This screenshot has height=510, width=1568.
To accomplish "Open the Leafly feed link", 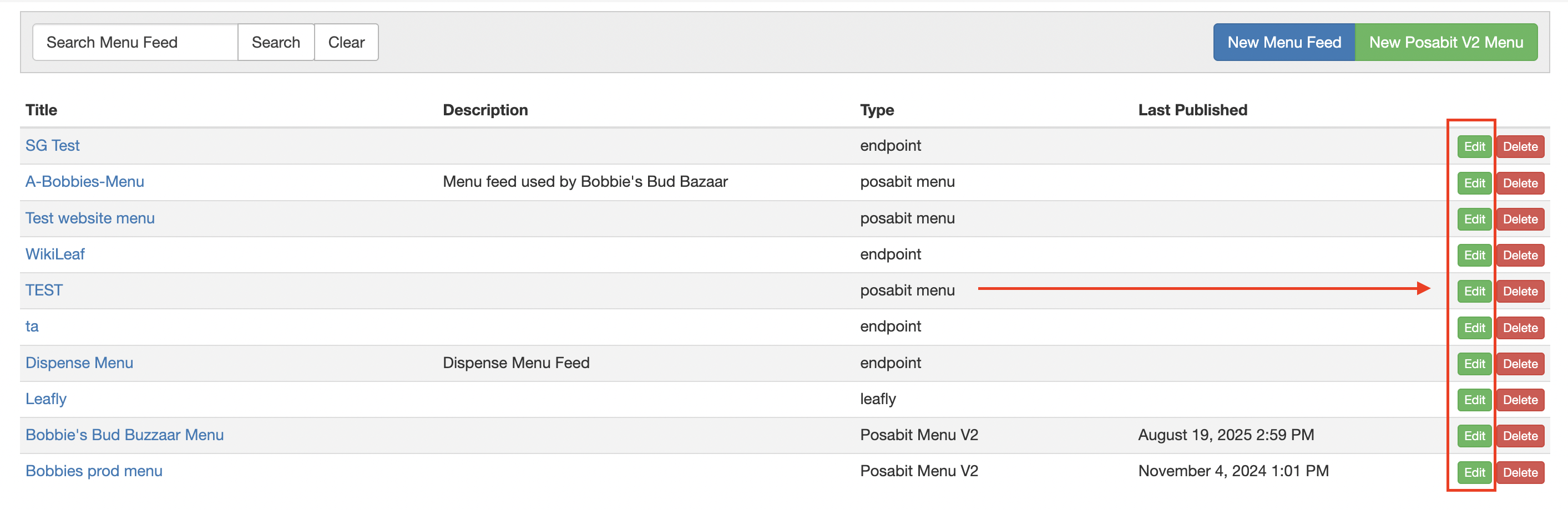I will tap(45, 399).
